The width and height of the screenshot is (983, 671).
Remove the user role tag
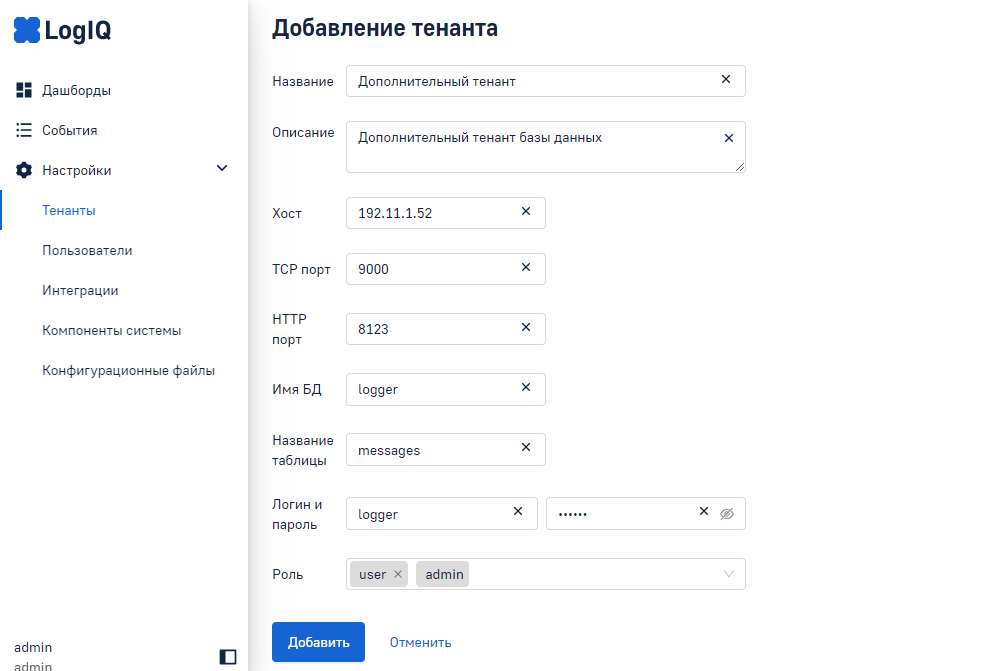398,574
